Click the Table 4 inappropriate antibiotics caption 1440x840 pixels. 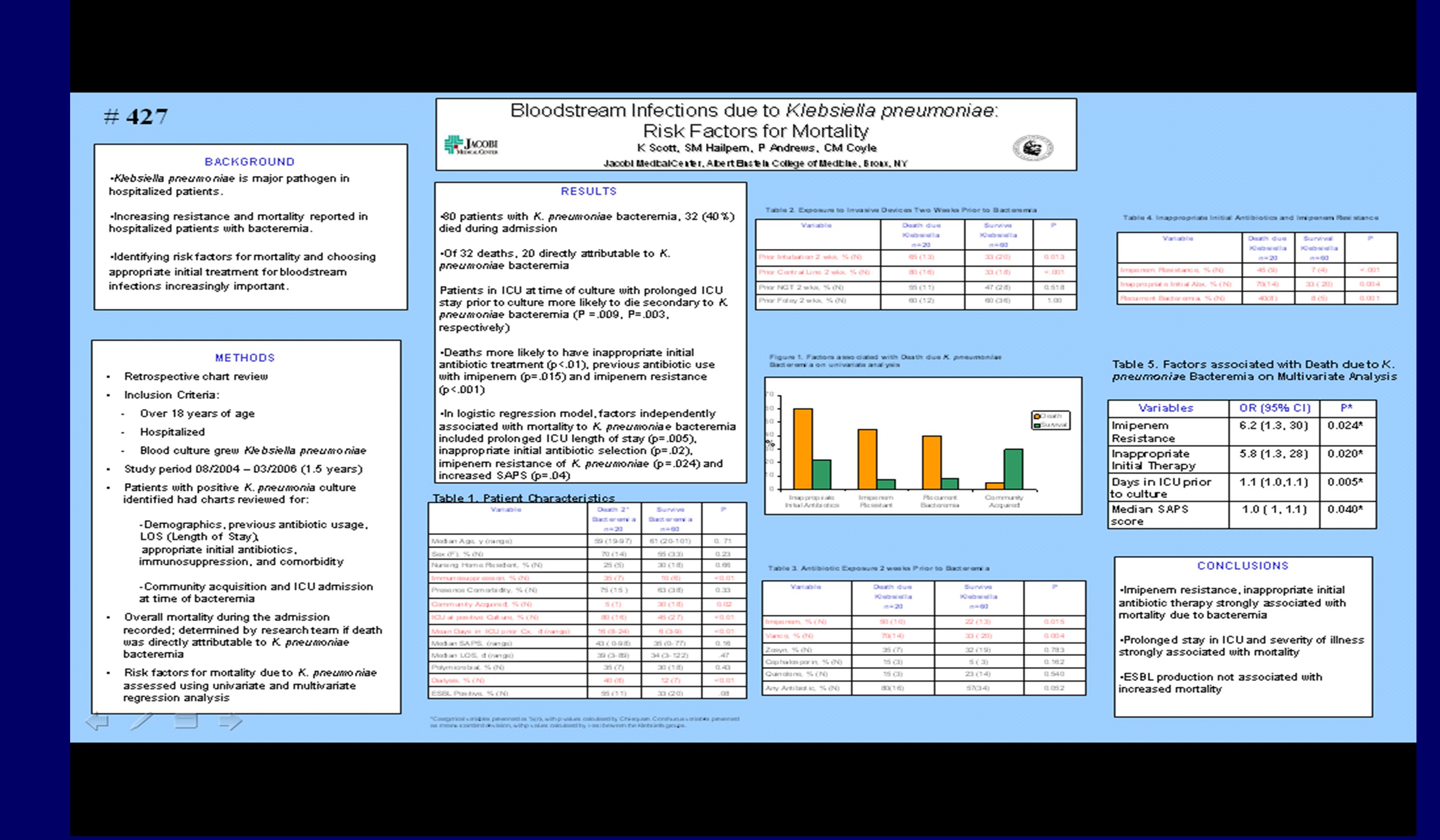coord(1251,218)
